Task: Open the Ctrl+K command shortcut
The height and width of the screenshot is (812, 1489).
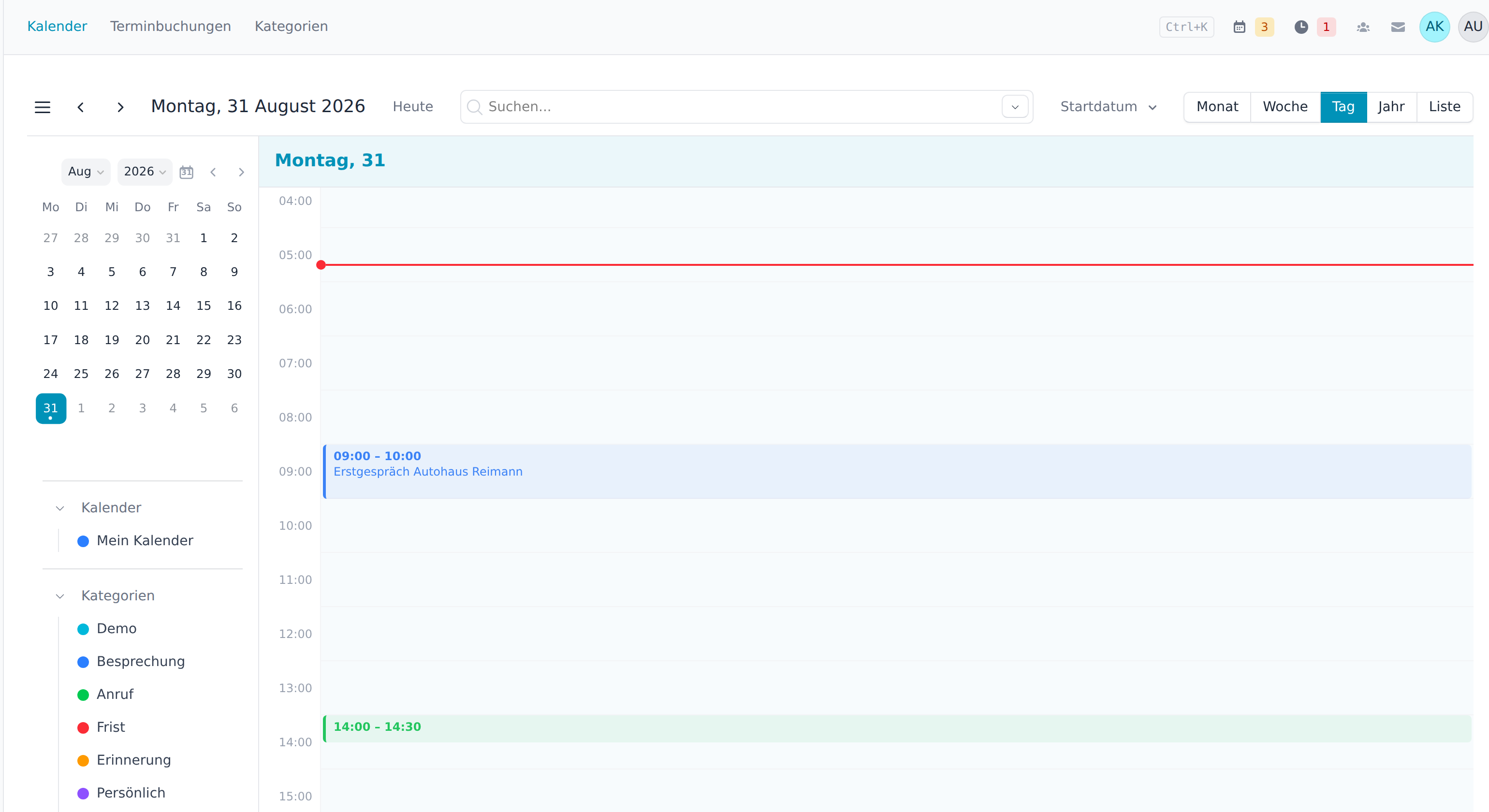Action: (1186, 27)
